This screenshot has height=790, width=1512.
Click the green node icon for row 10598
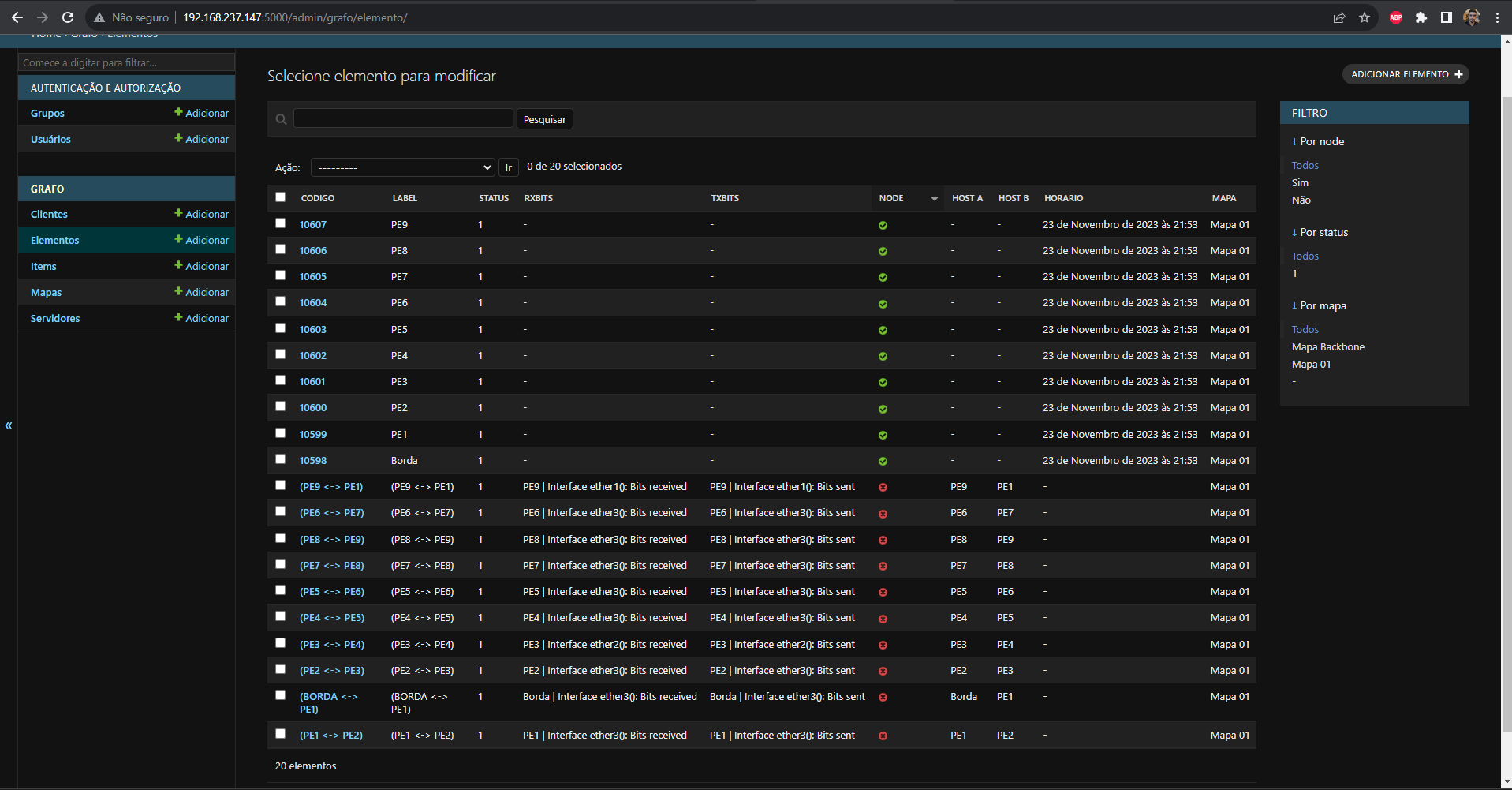(883, 461)
